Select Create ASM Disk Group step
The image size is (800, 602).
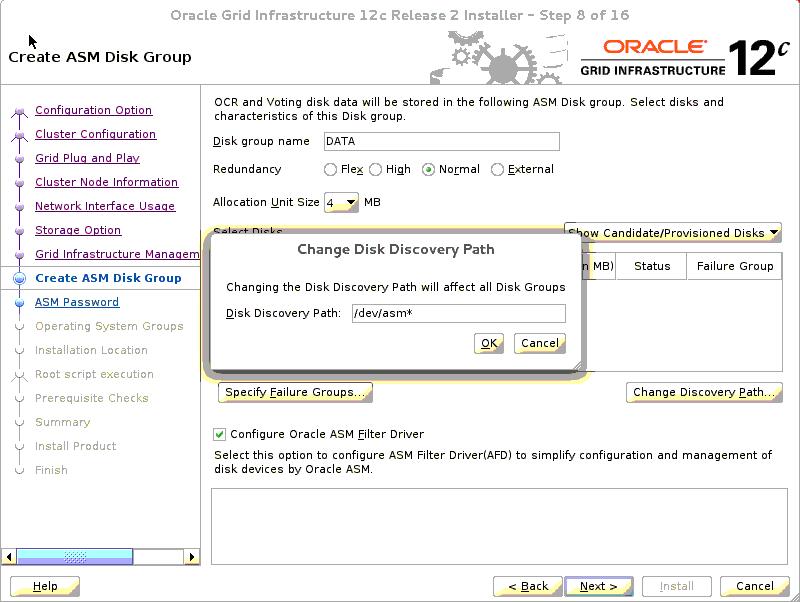(108, 278)
